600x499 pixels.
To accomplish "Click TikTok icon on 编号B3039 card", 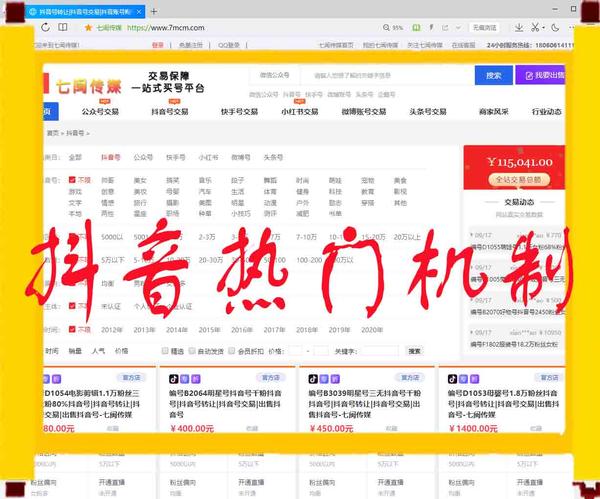I will tap(313, 379).
